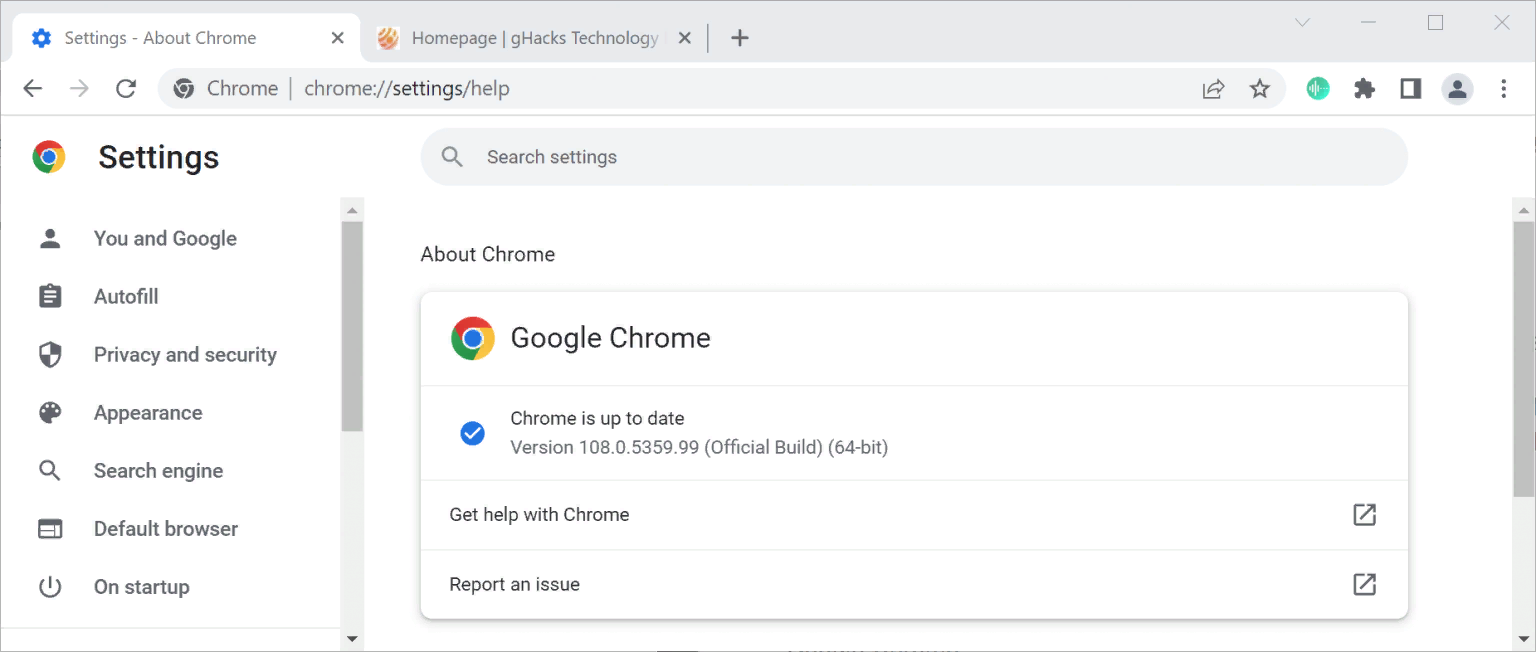Select Appearance settings section
This screenshot has height=652, width=1536.
coord(148,413)
